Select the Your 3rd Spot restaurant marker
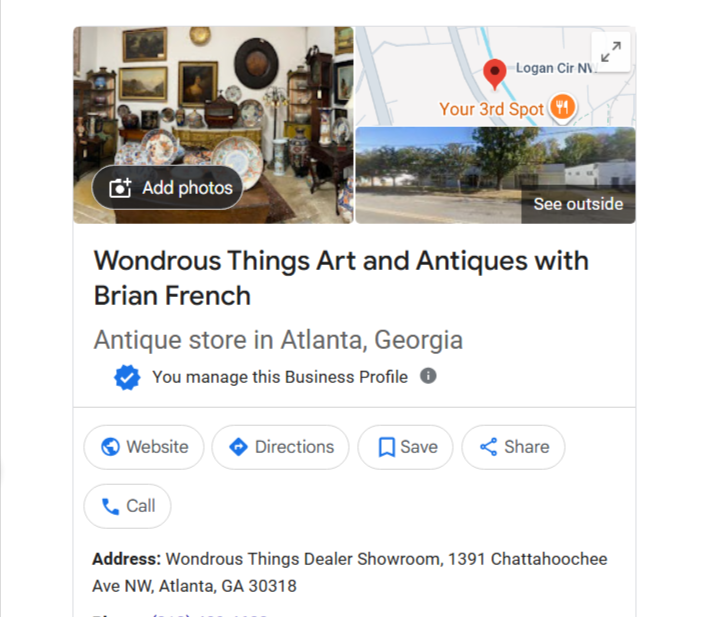This screenshot has width=721, height=617. coord(562,108)
